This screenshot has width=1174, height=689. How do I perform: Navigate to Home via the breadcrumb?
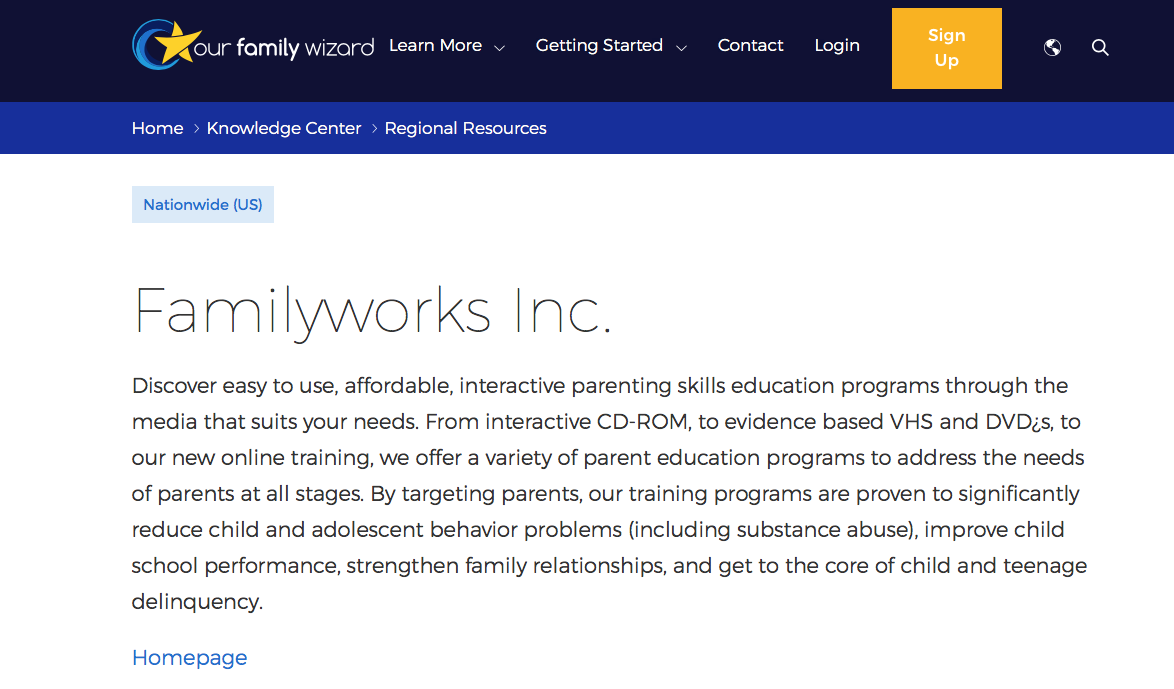pyautogui.click(x=157, y=128)
